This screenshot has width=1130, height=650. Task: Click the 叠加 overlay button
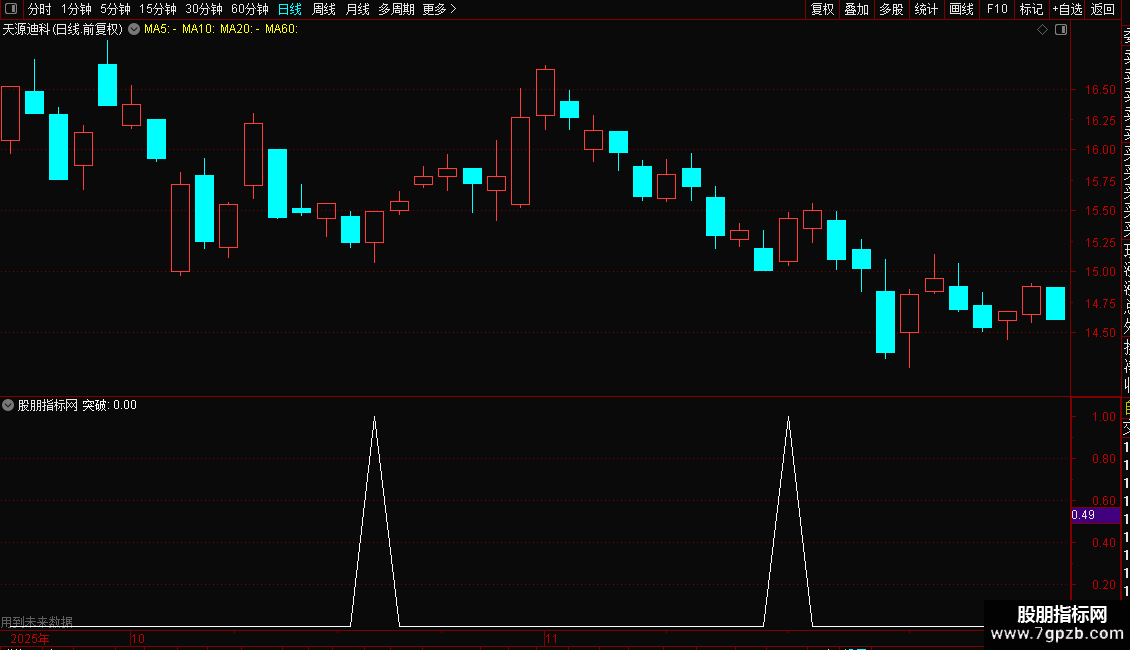click(857, 9)
